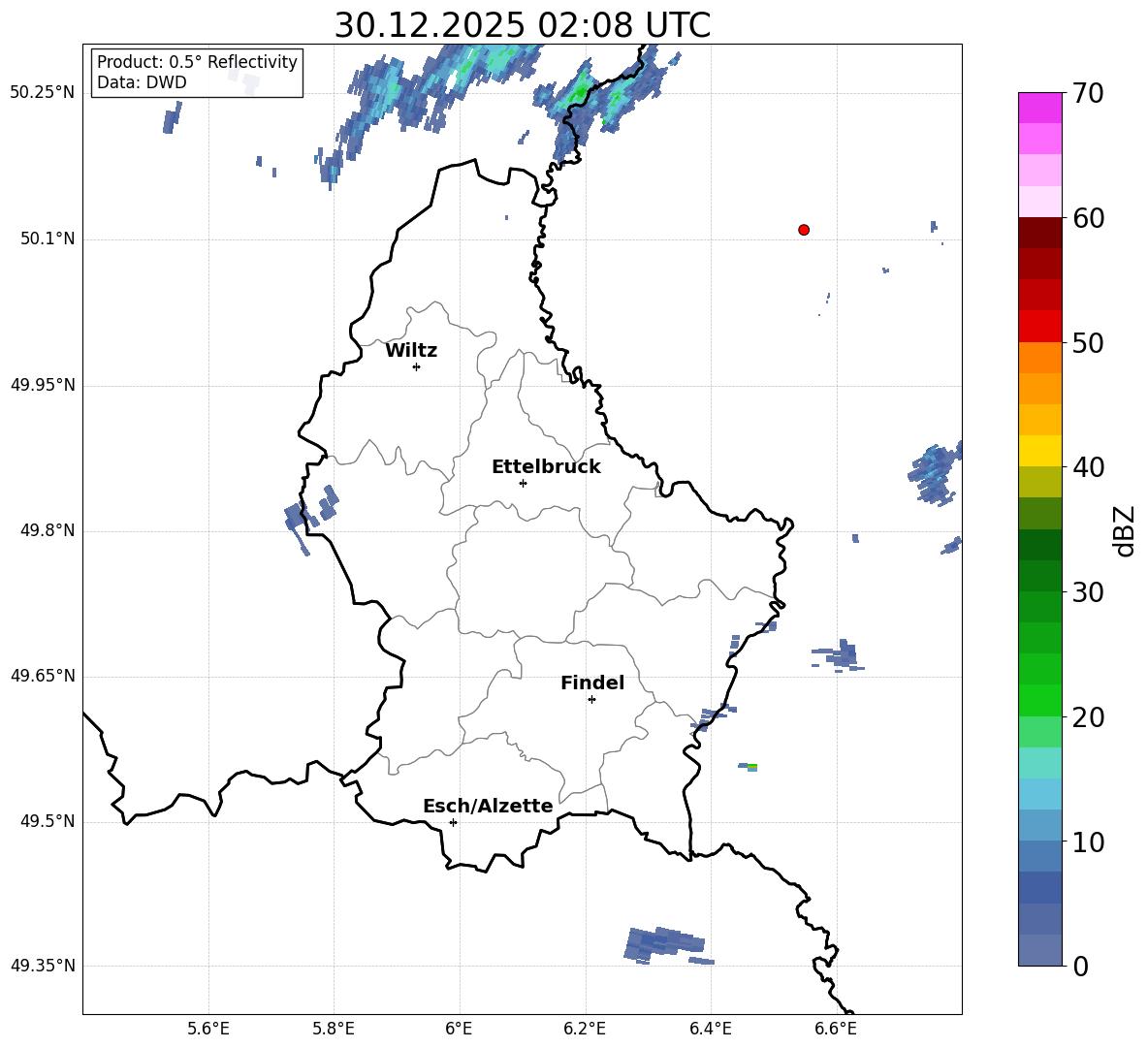The height and width of the screenshot is (1048, 1148).
Task: Click the magenta top colorbar segment
Action: coord(1039,108)
